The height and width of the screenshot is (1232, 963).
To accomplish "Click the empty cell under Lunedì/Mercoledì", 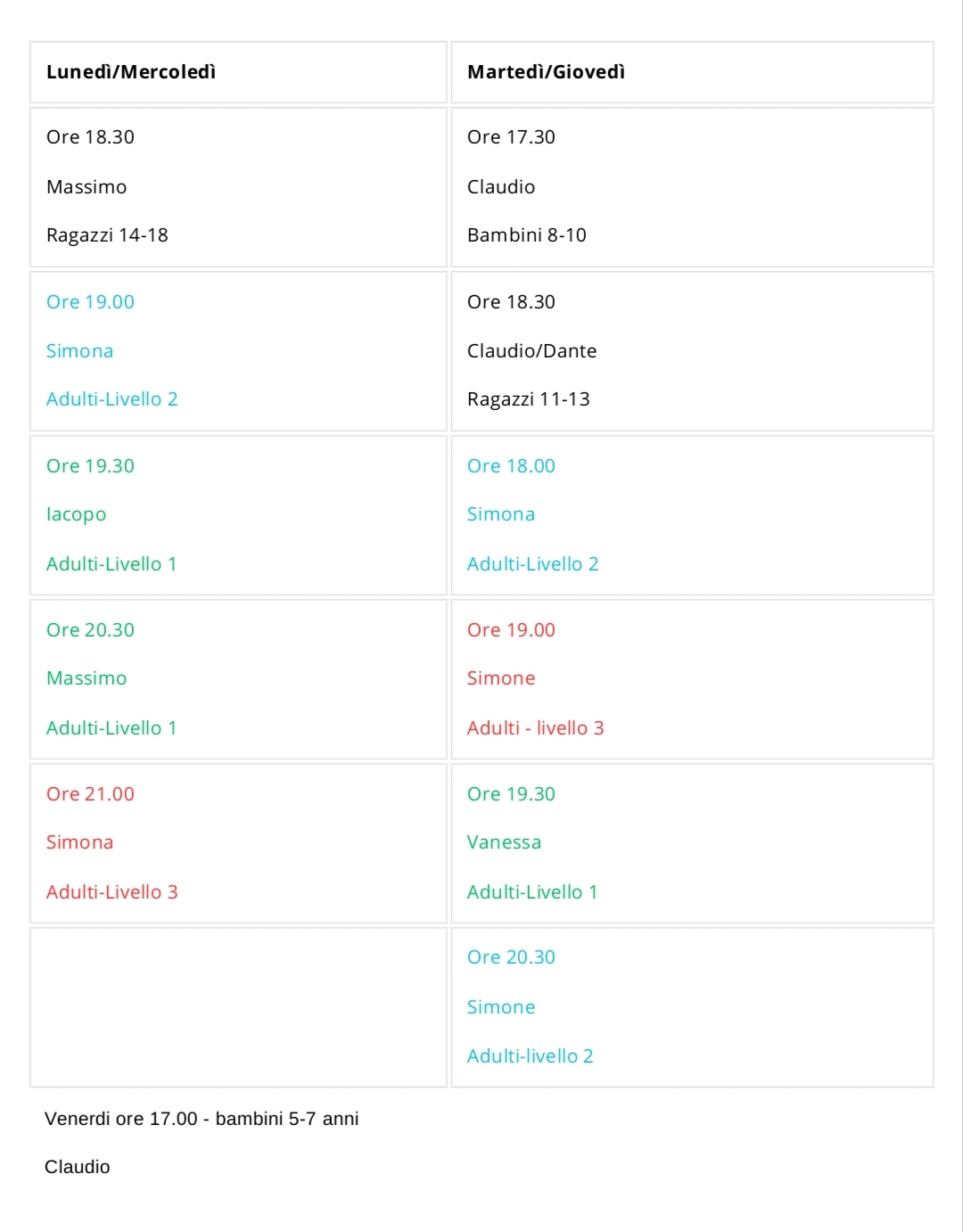I will pyautogui.click(x=238, y=1007).
